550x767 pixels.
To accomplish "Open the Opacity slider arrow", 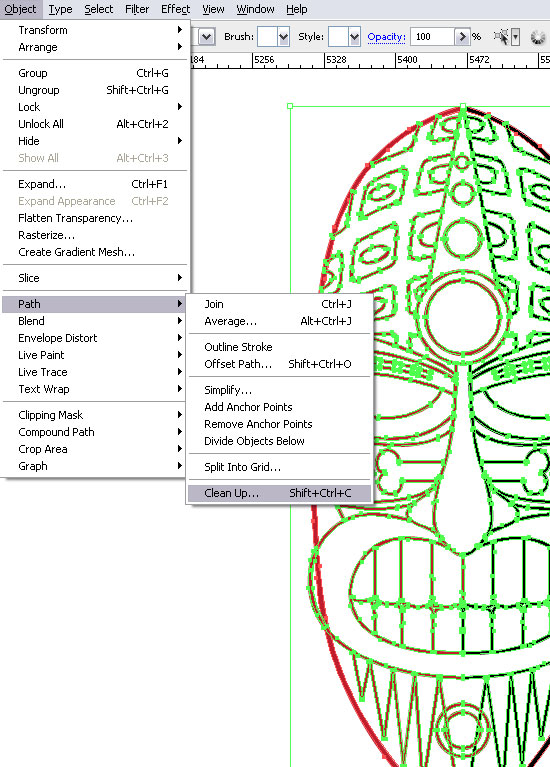I will click(x=462, y=37).
